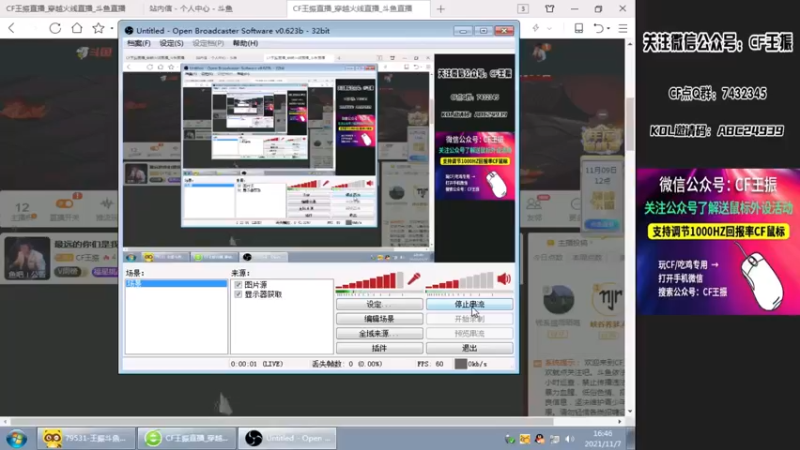This screenshot has height=450, width=800.
Task: Open the 79531 Douyu taskbar item
Action: tap(85, 438)
